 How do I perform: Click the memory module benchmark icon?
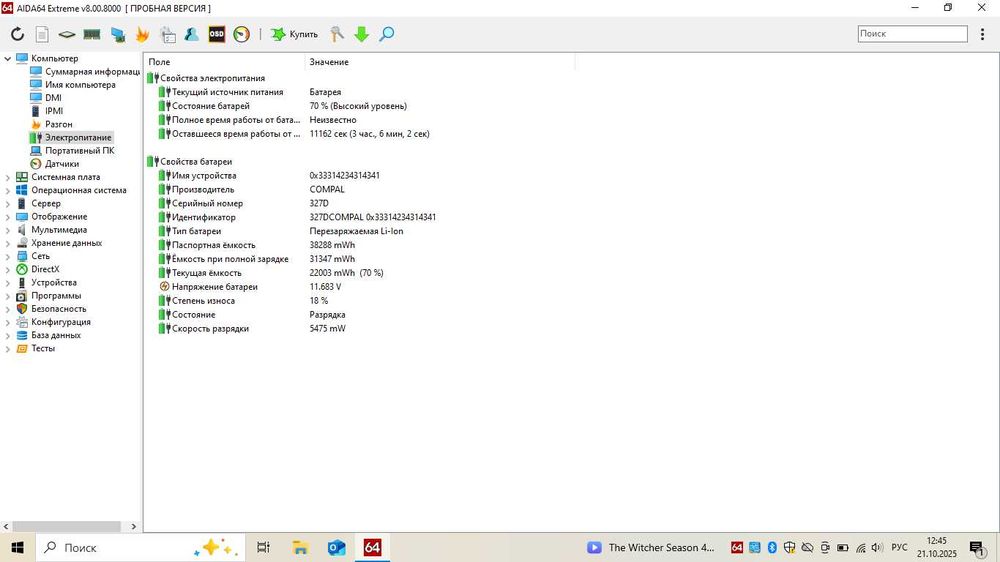click(92, 34)
